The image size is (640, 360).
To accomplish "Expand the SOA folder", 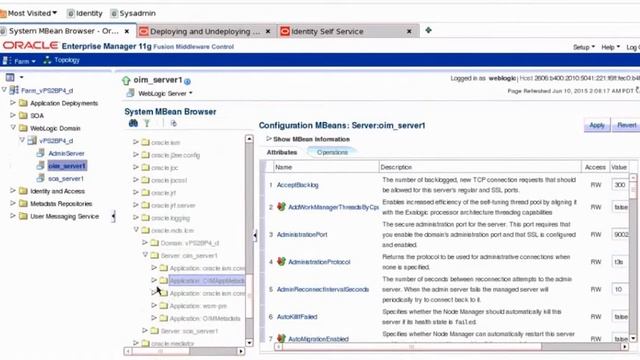I will [13, 116].
